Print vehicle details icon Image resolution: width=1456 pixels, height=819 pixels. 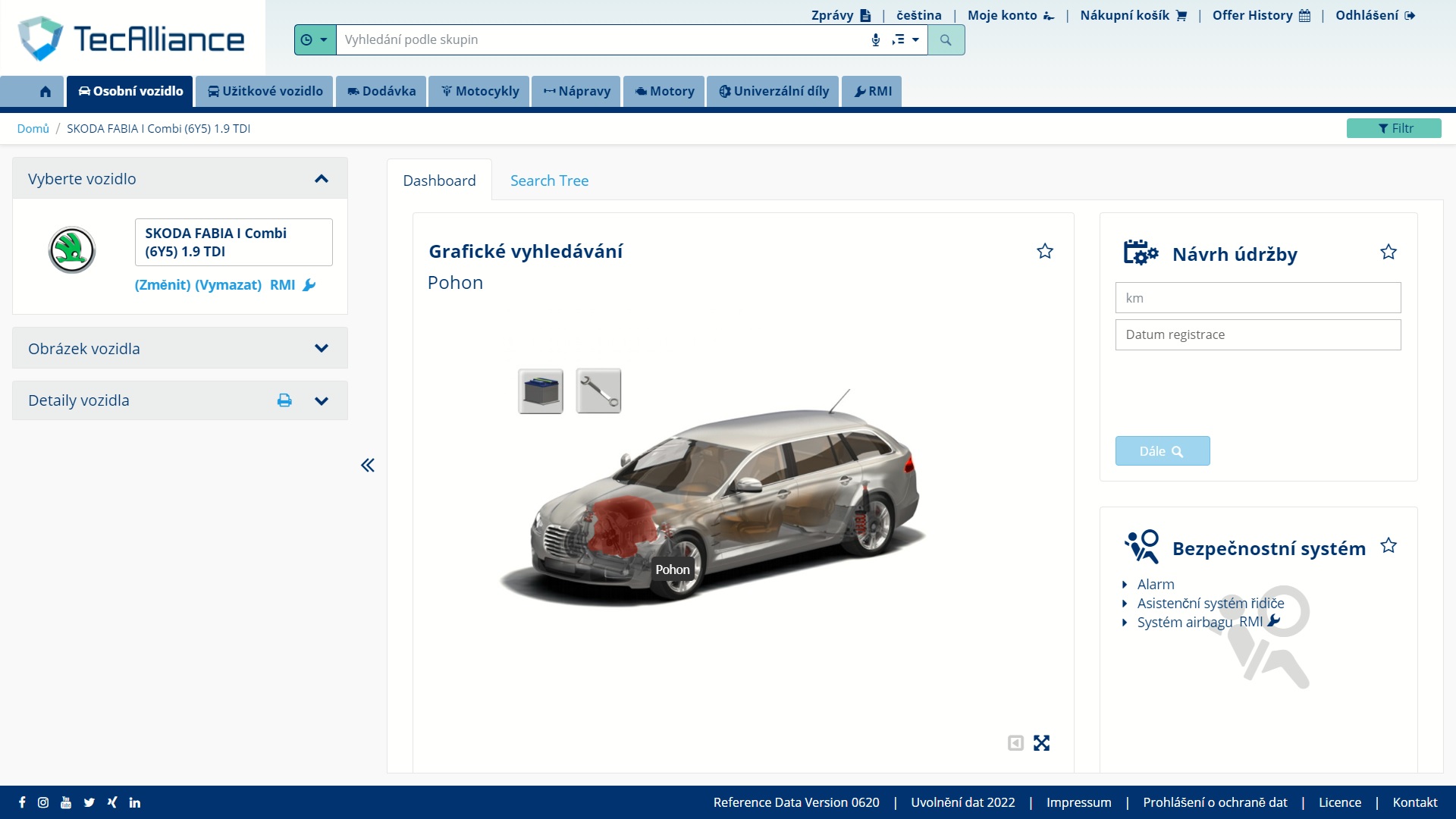coord(284,400)
